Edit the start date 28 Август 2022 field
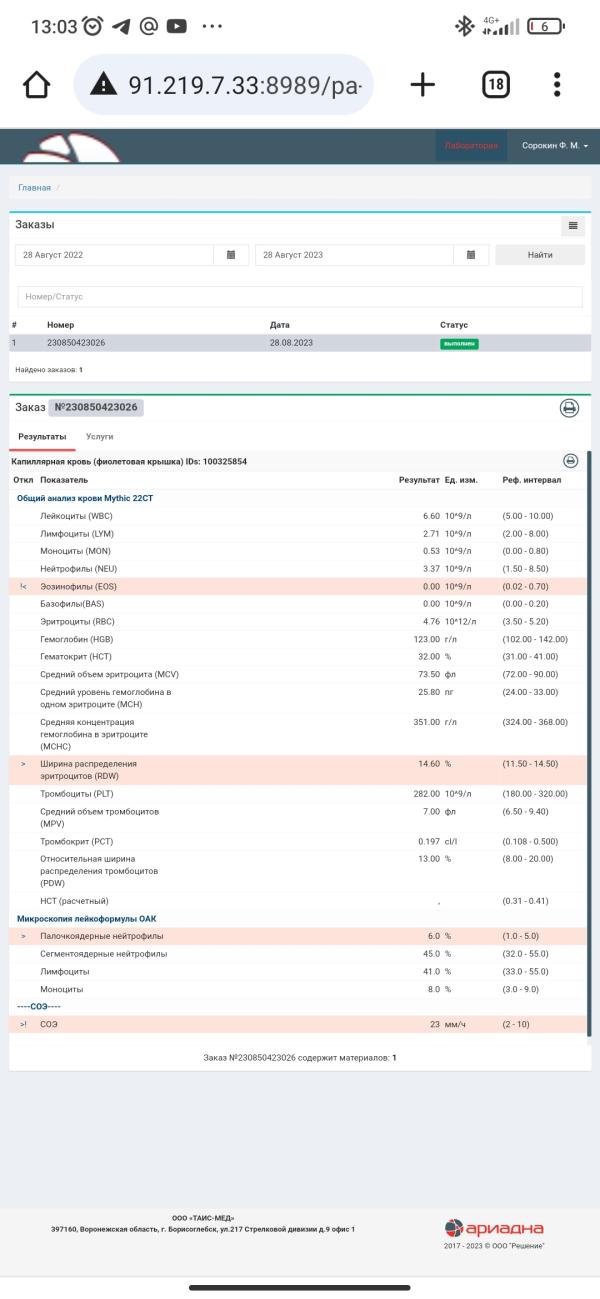Image resolution: width=600 pixels, height=1299 pixels. [x=115, y=255]
